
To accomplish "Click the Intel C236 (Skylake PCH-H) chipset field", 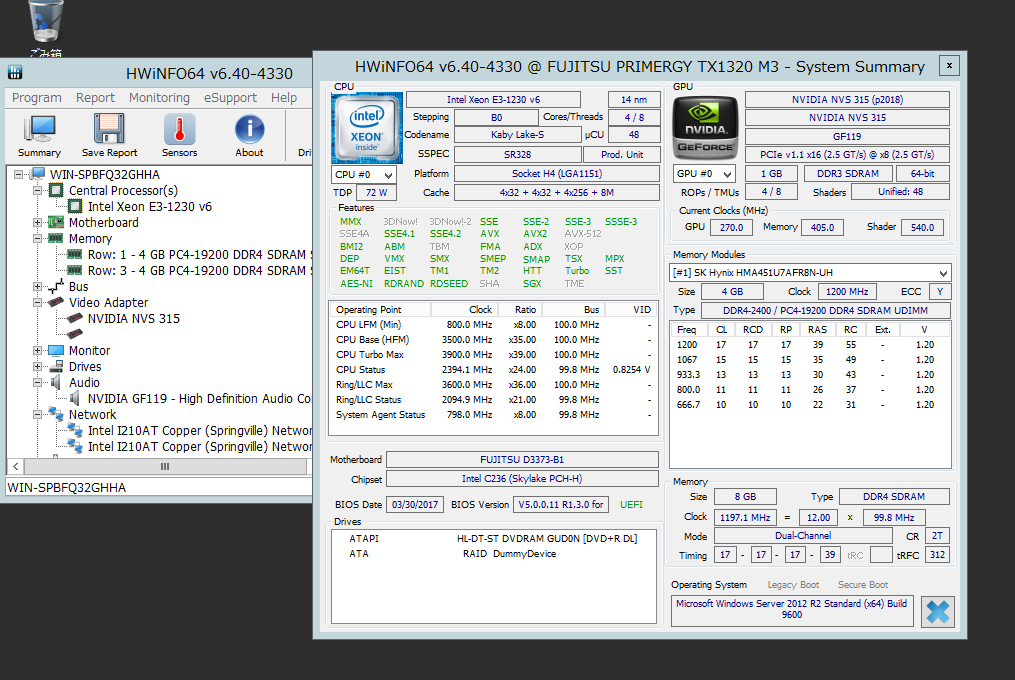I will [x=522, y=479].
